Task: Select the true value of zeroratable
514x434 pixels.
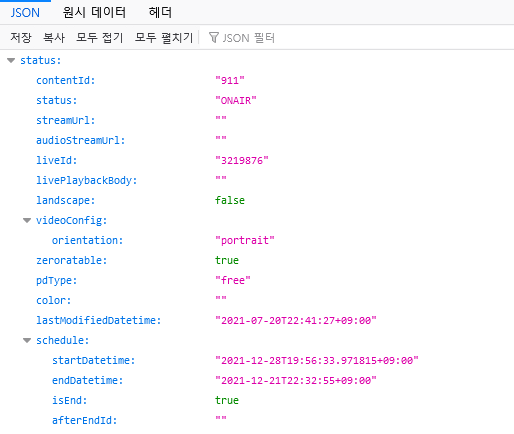Action: 227,260
